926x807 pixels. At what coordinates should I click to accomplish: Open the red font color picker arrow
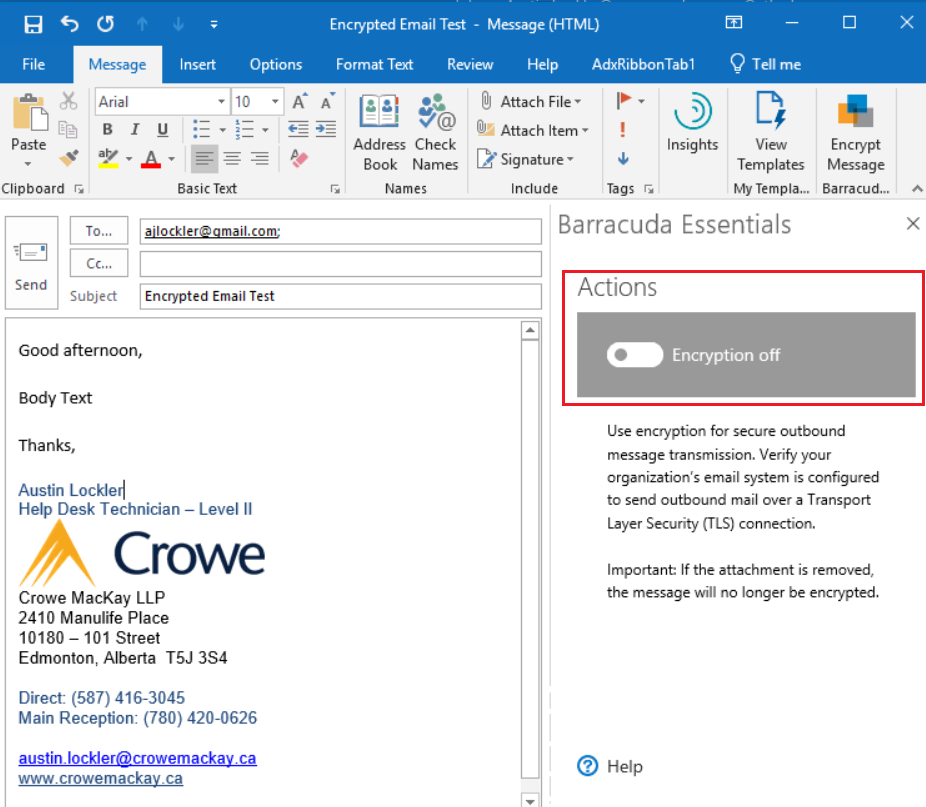pyautogui.click(x=172, y=159)
